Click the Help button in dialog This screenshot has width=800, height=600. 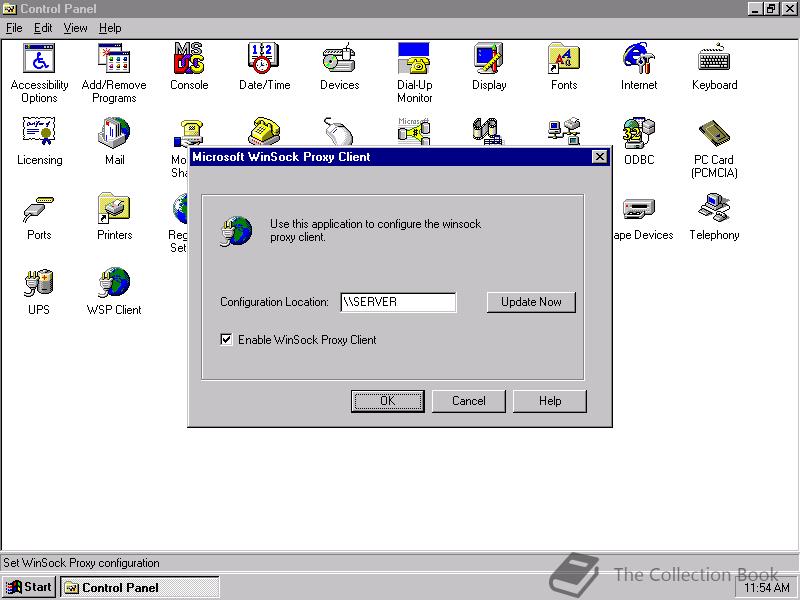tap(549, 401)
